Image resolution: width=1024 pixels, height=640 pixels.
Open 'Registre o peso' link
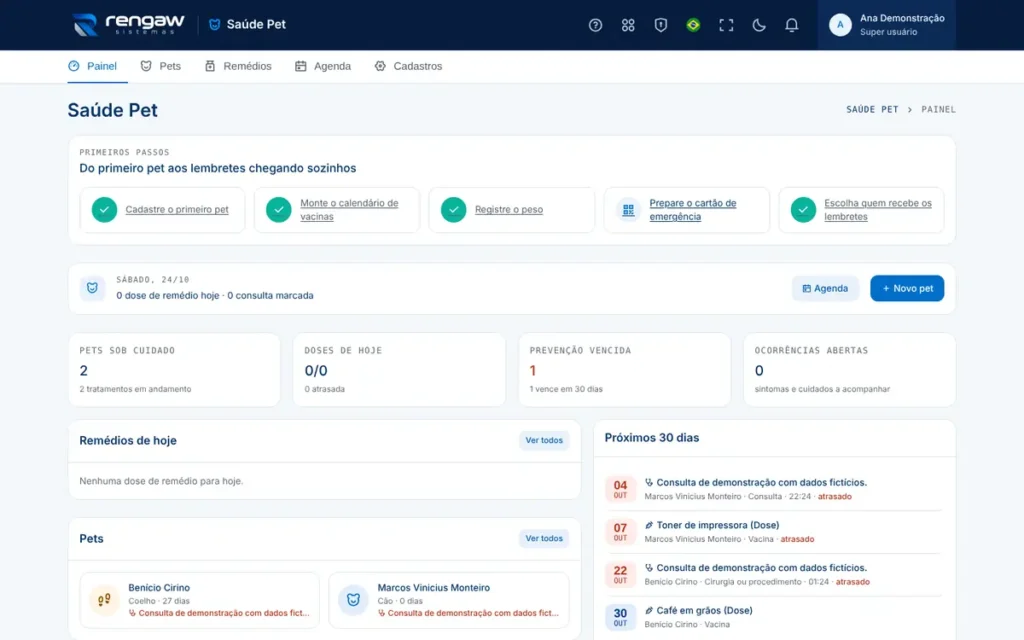(x=509, y=210)
